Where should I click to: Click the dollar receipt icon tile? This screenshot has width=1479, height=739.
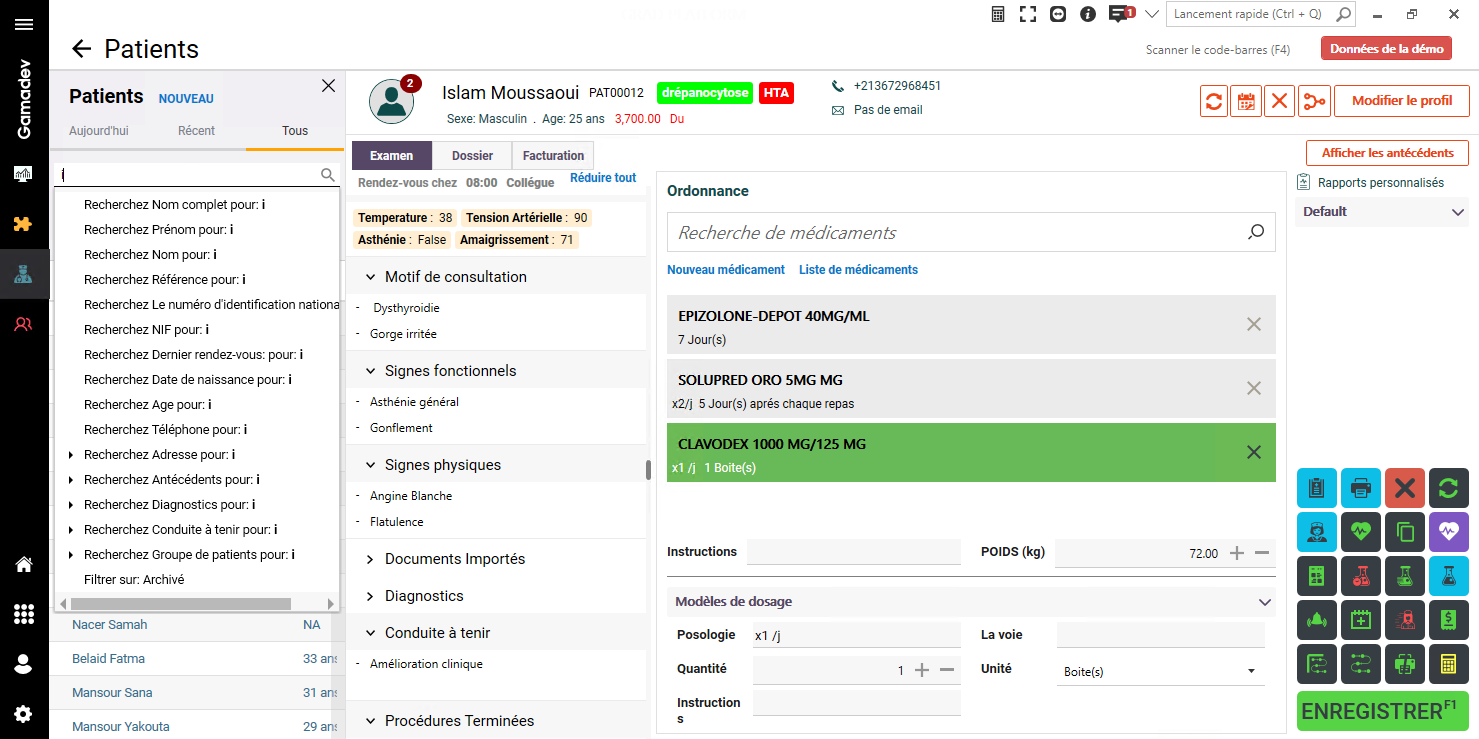pos(1448,620)
